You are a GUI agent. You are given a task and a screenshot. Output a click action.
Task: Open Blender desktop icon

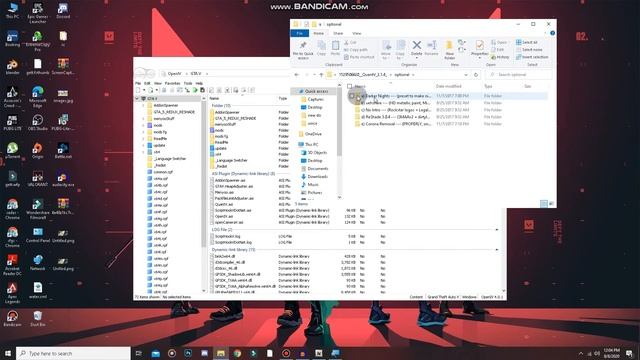tap(12, 67)
